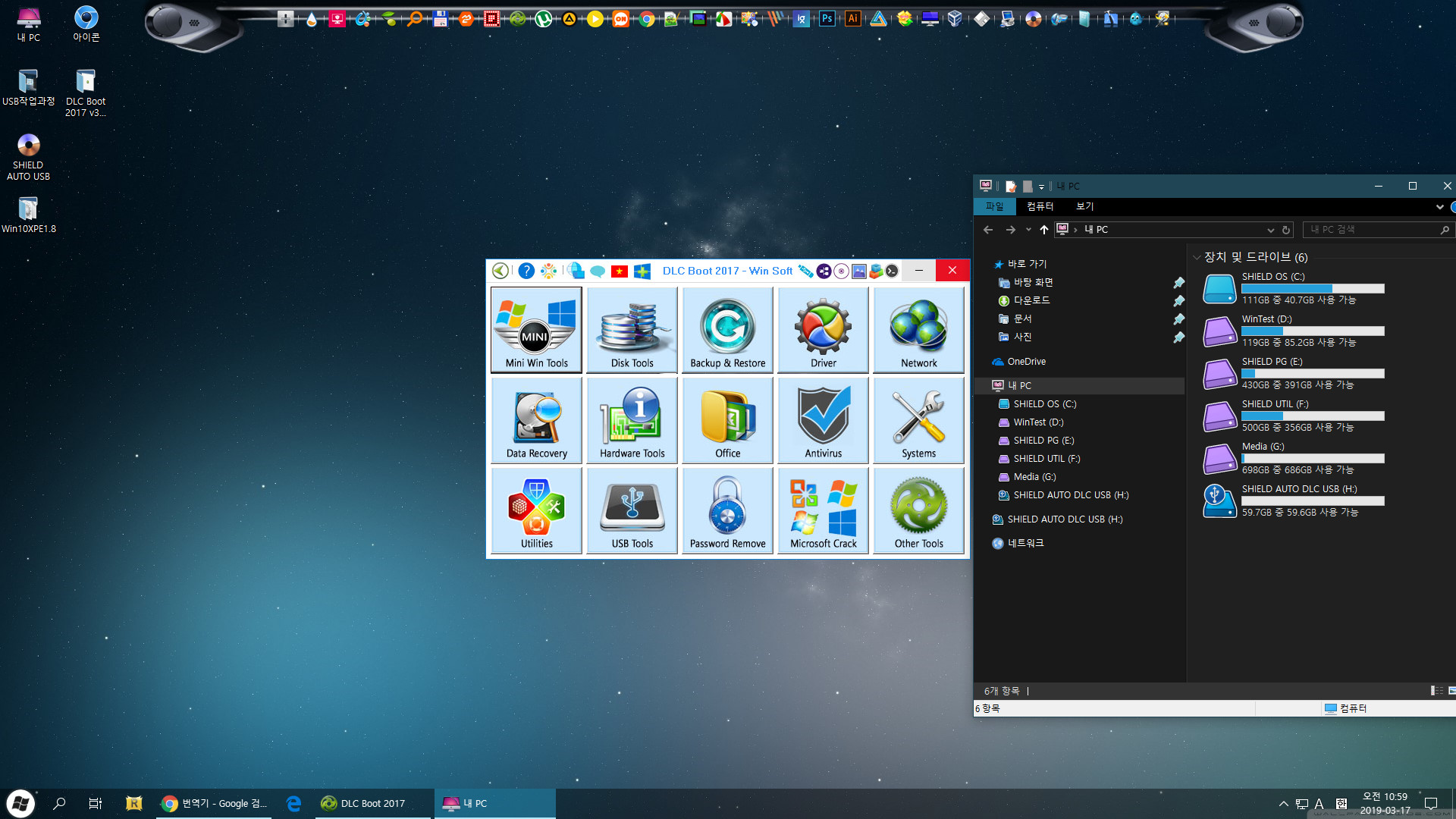Open Backup & Restore tools
The width and height of the screenshot is (1456, 819).
click(727, 330)
